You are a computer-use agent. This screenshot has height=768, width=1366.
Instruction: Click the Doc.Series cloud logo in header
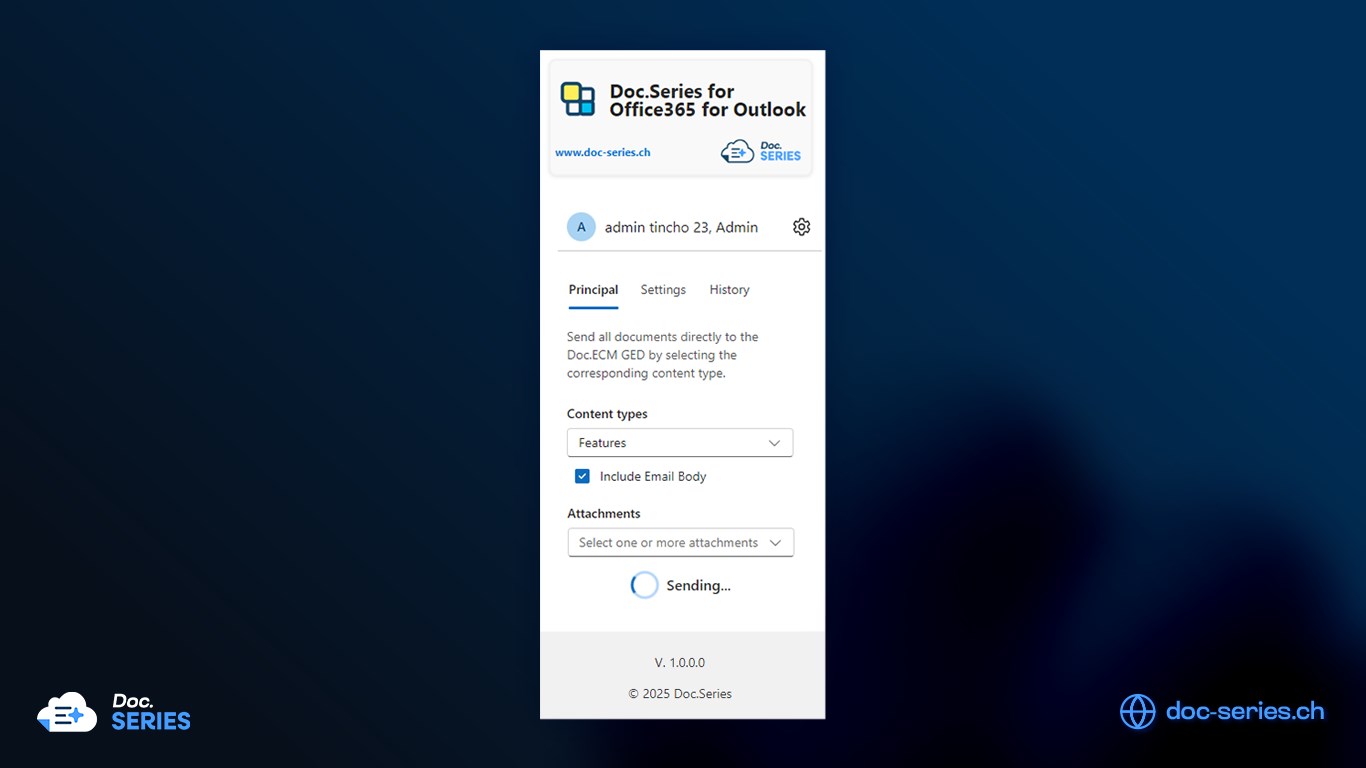[761, 151]
